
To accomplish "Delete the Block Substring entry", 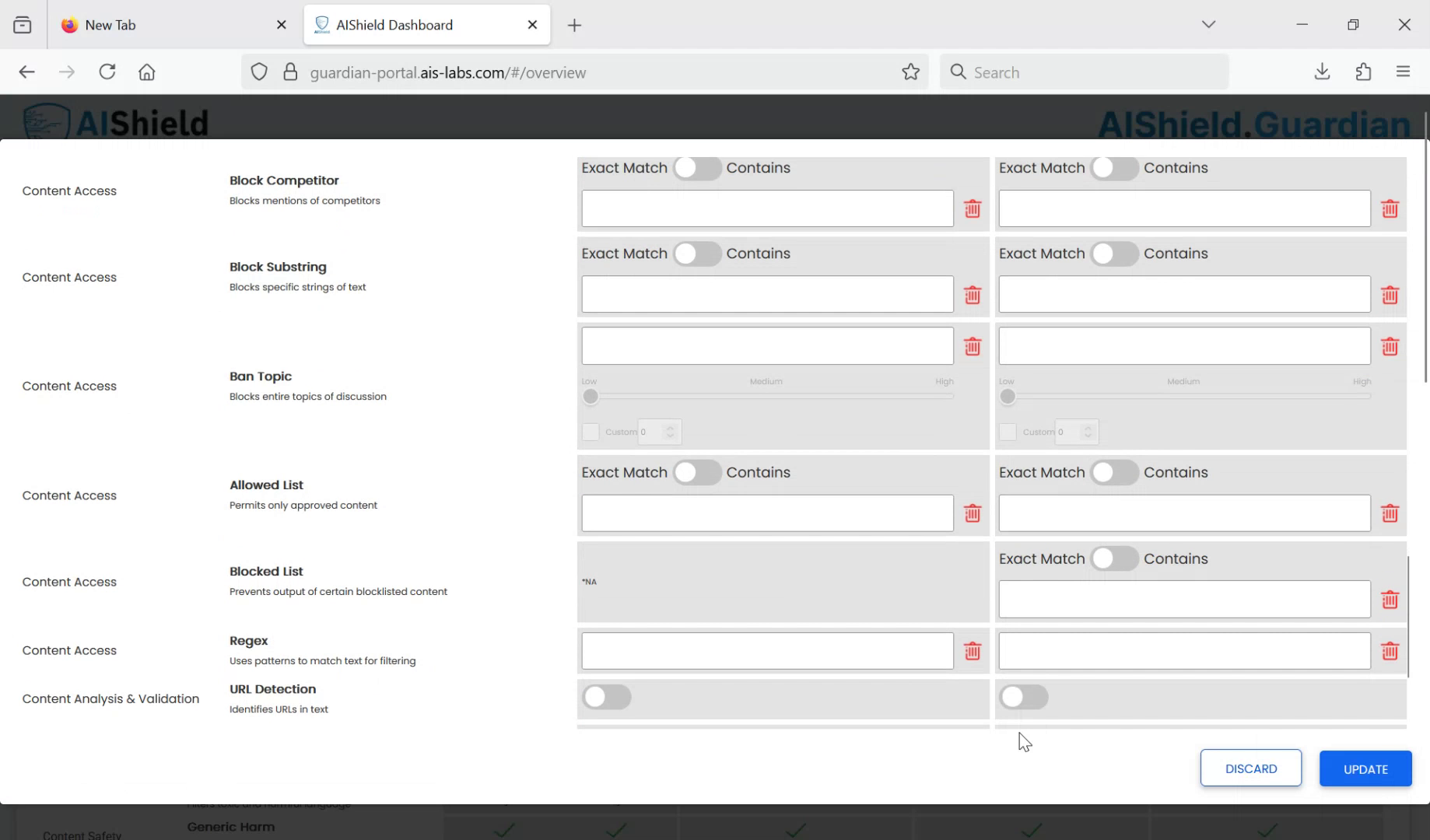I will 972,295.
